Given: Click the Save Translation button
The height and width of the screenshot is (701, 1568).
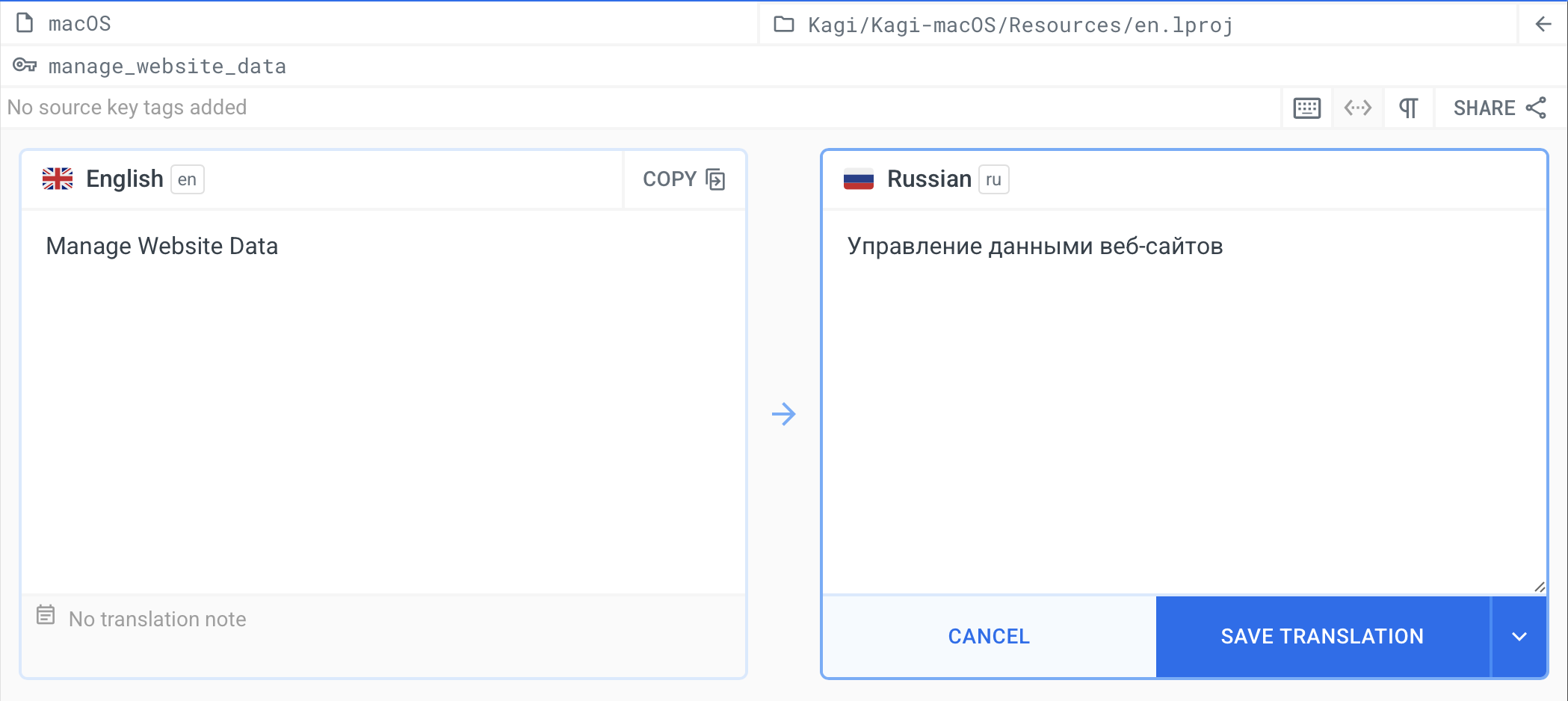Looking at the screenshot, I should (x=1321, y=637).
